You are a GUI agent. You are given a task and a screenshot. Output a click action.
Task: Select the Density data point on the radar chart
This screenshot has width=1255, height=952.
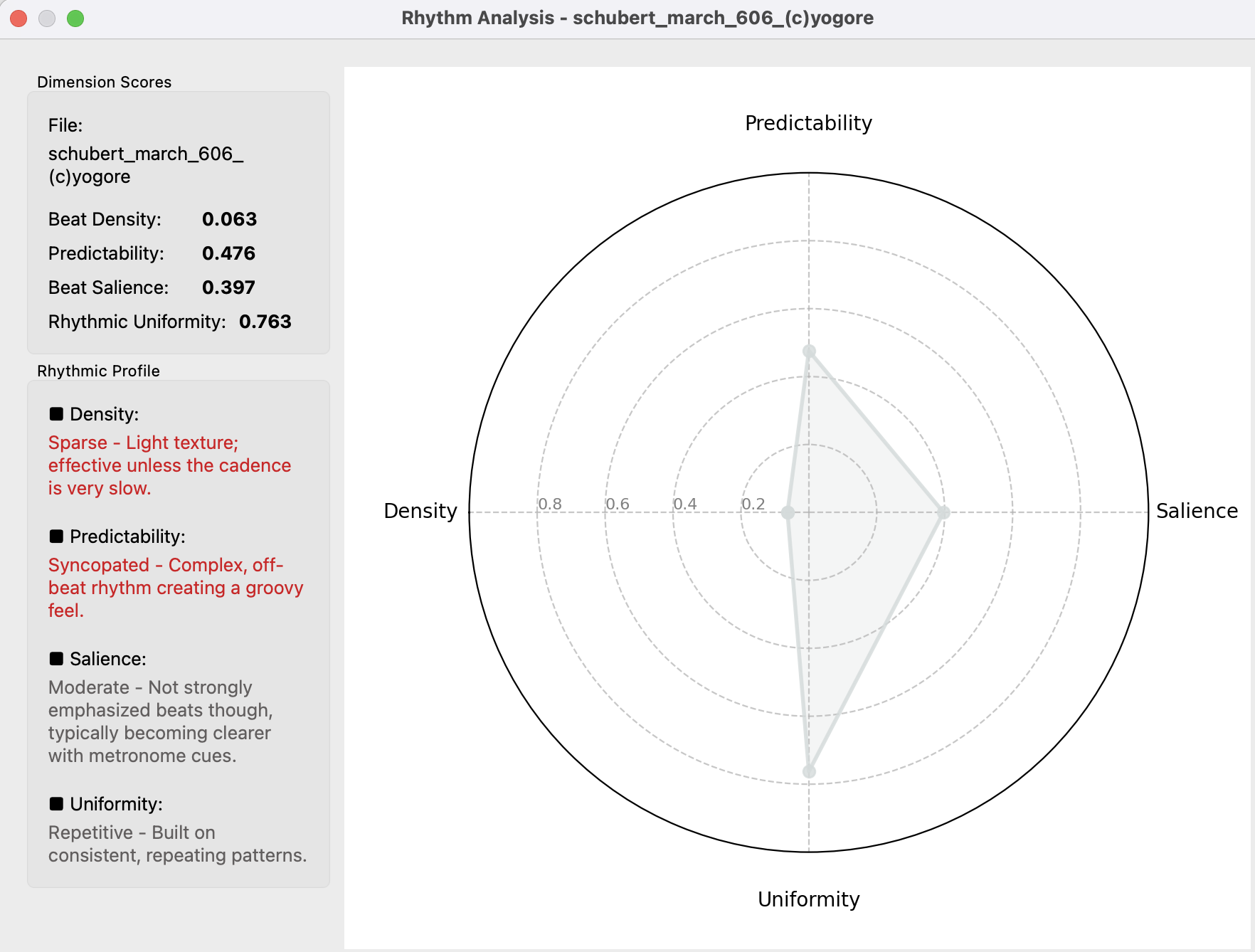pyautogui.click(x=788, y=512)
